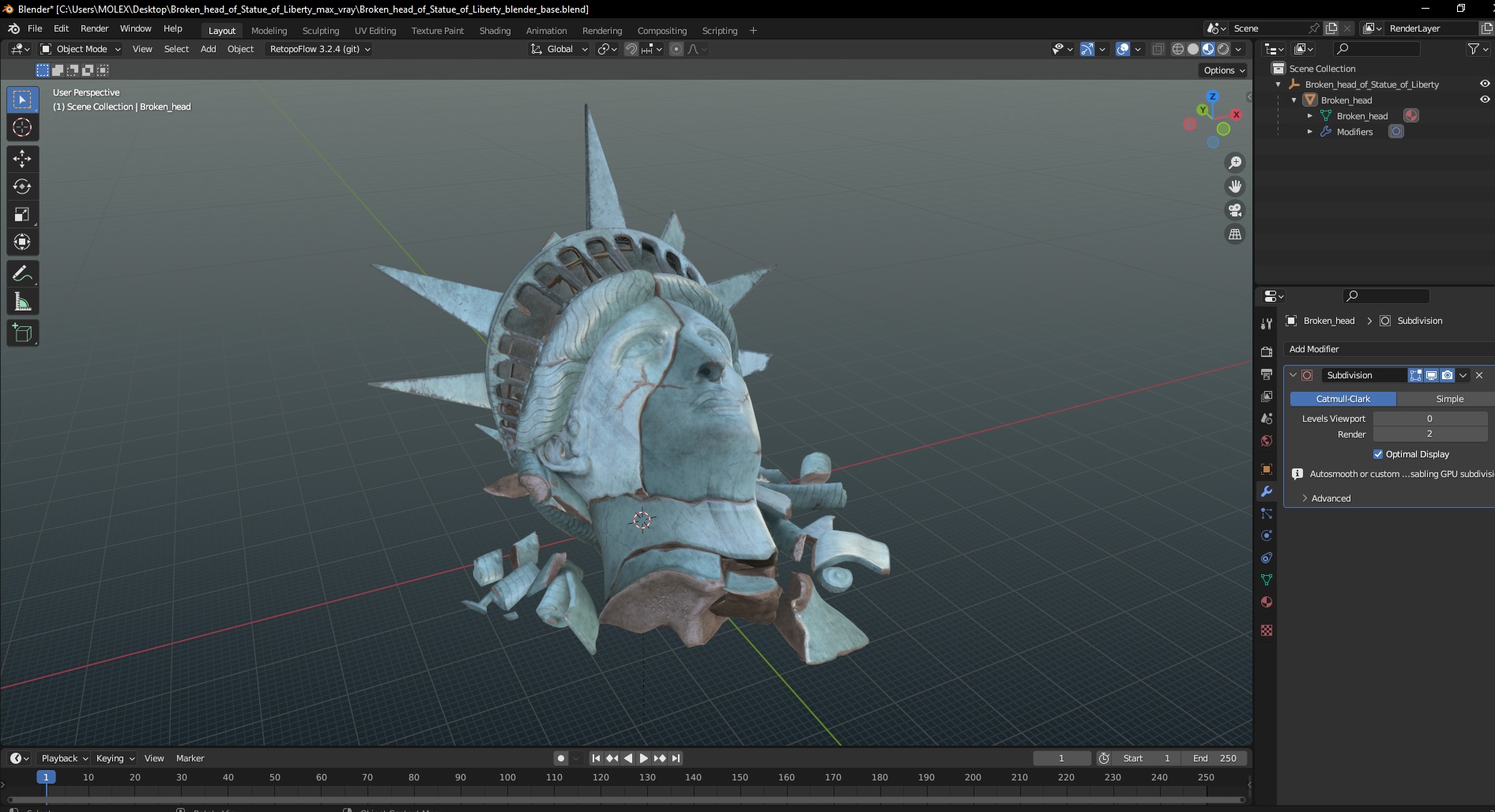Select the Add Cube tool
This screenshot has width=1495, height=812.
click(22, 333)
